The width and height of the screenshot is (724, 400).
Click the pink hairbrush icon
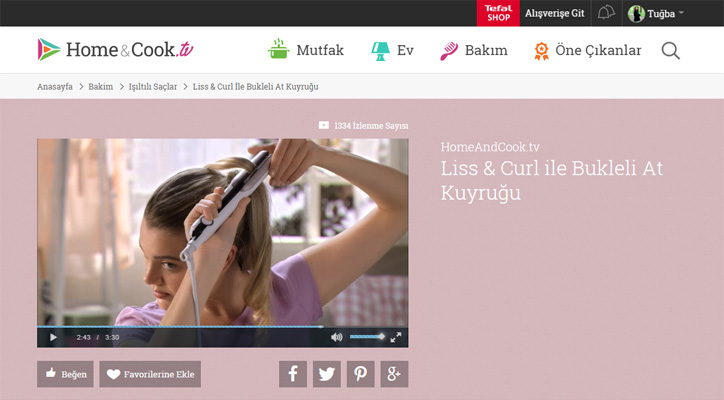click(x=449, y=51)
